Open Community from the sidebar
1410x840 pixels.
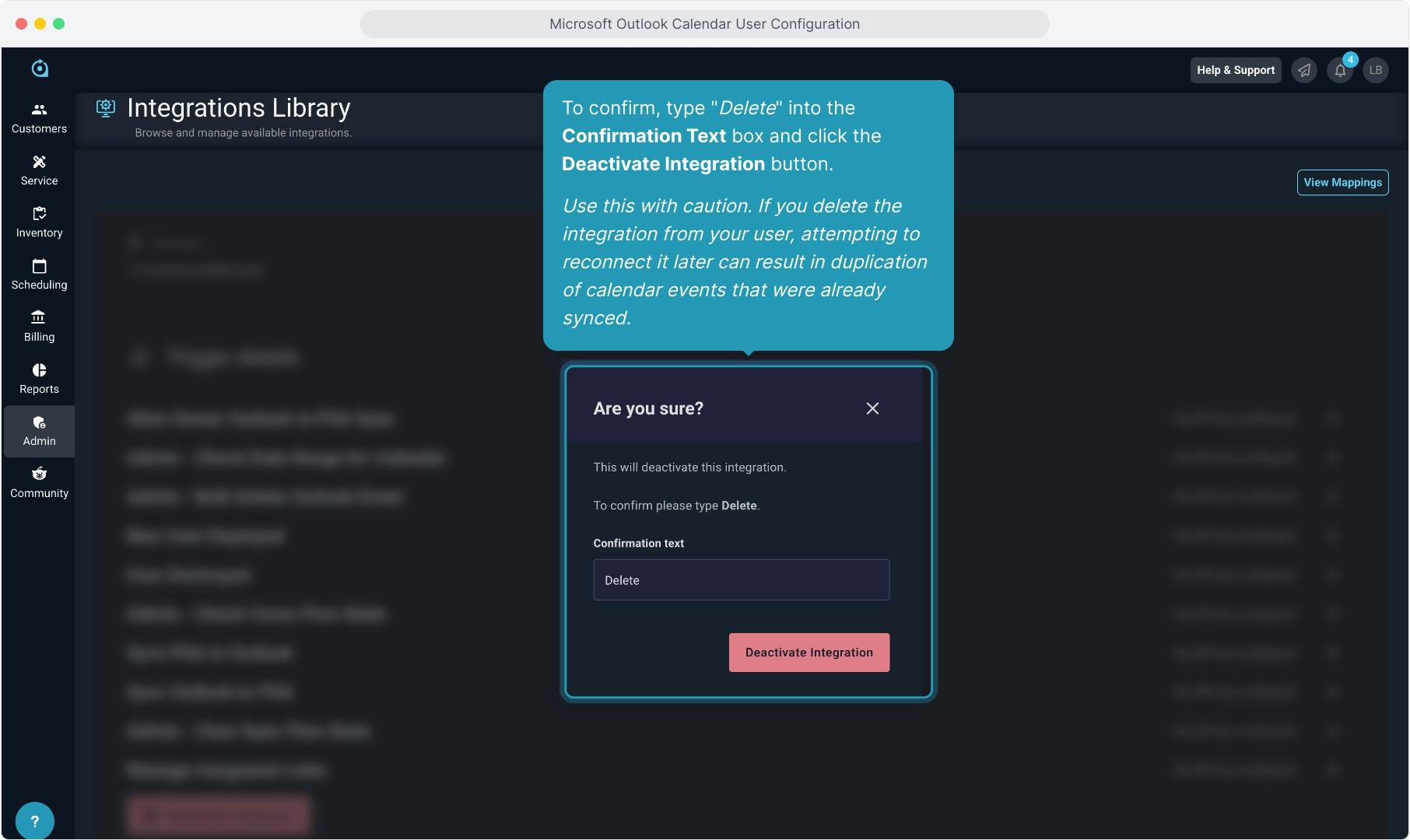coord(39,483)
